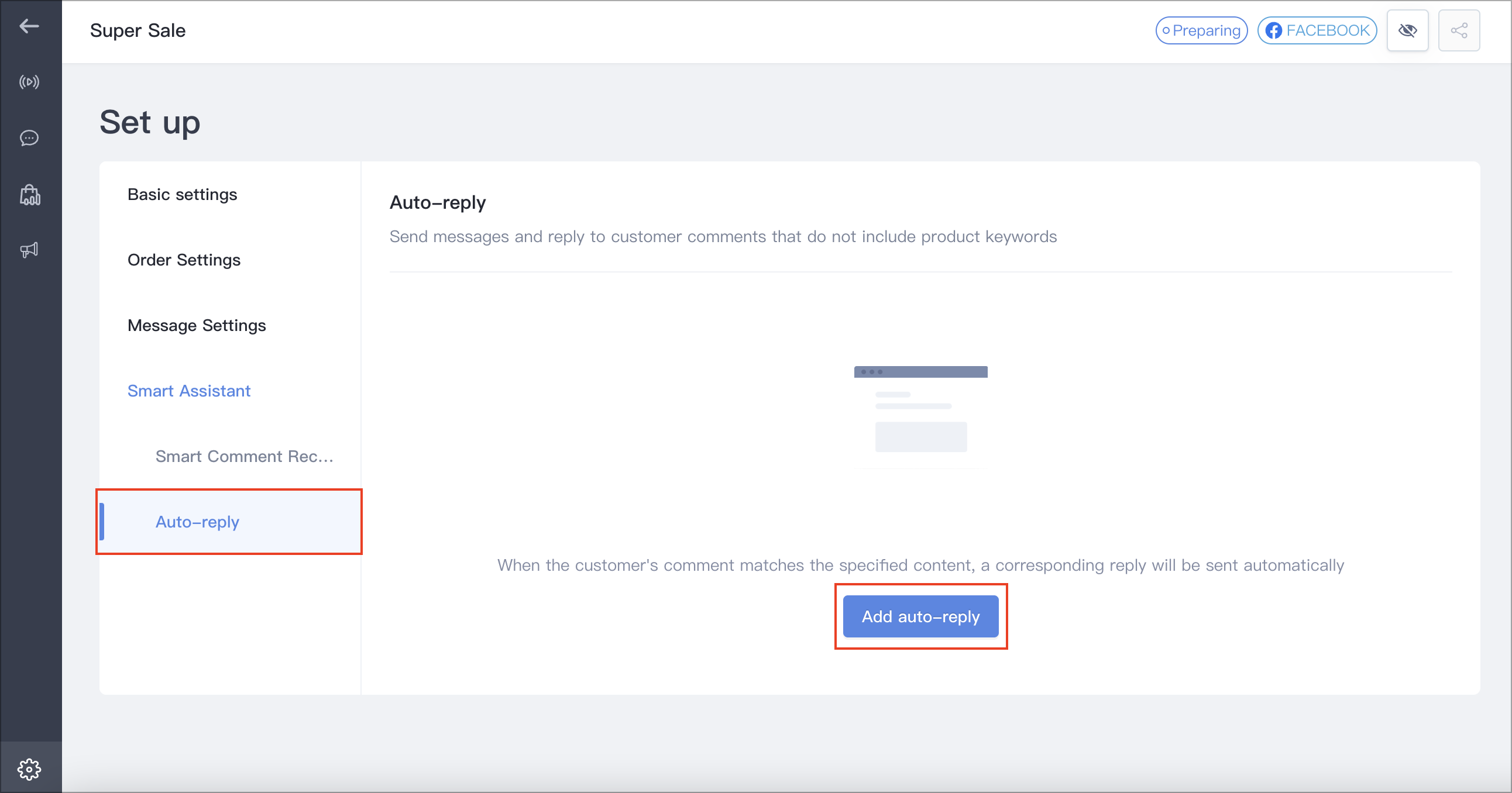Screen dimensions: 1512x793
Task: Click the Add auto-reply button
Action: point(920,616)
